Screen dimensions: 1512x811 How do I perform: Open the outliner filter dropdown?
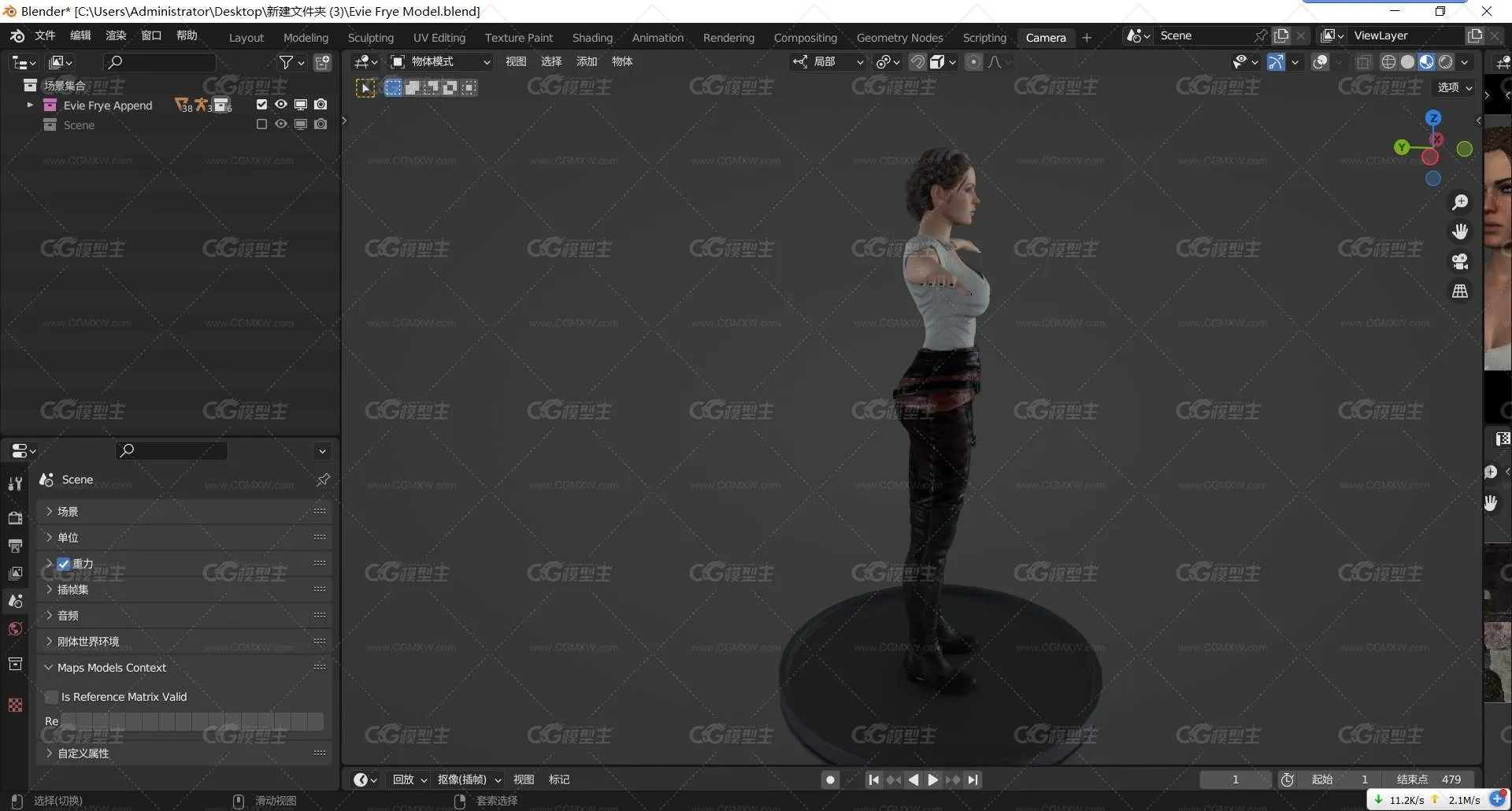point(292,62)
